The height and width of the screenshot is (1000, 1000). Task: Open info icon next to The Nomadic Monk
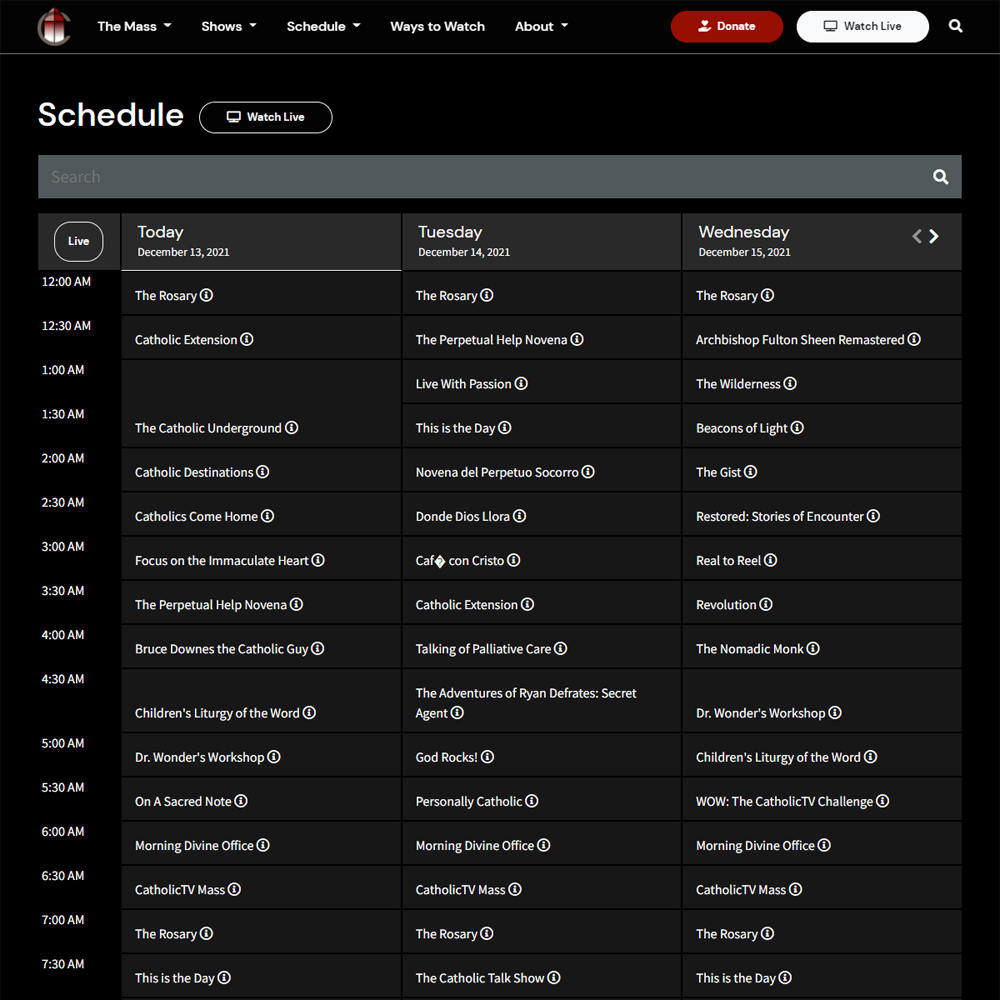coord(813,648)
